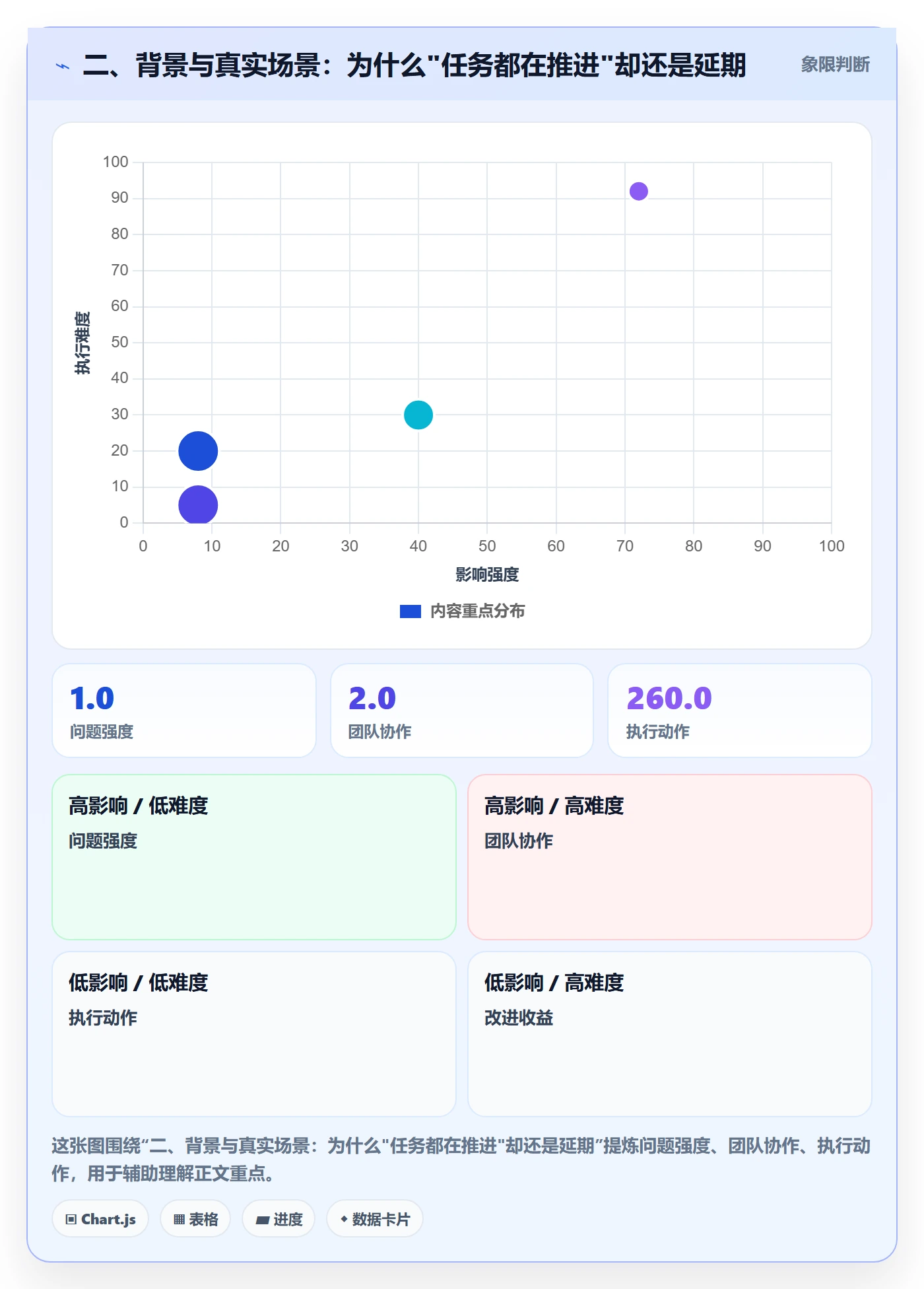Select the 高影响 / 低难度 quadrant card
Image resolution: width=924 pixels, height=1289 pixels.
point(254,857)
